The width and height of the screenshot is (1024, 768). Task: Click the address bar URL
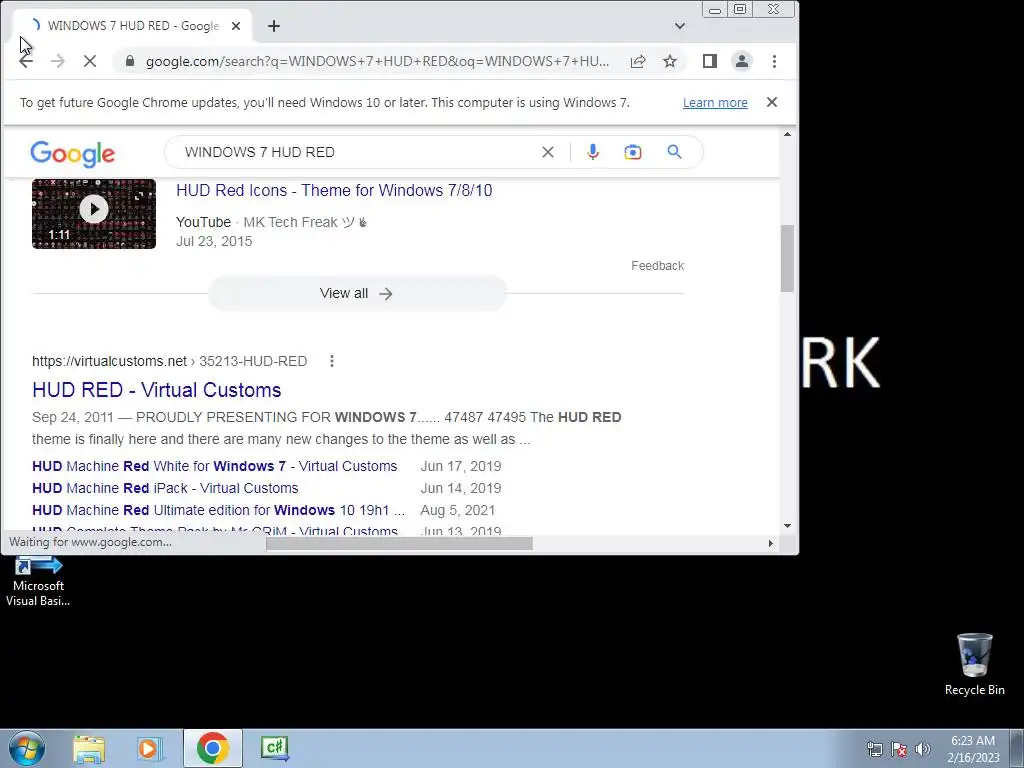coord(377,61)
